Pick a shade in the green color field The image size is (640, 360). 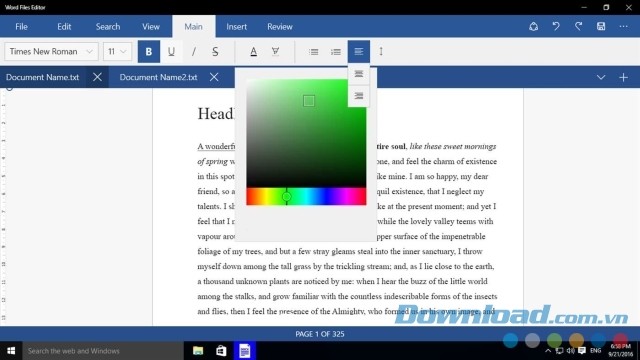(x=306, y=133)
